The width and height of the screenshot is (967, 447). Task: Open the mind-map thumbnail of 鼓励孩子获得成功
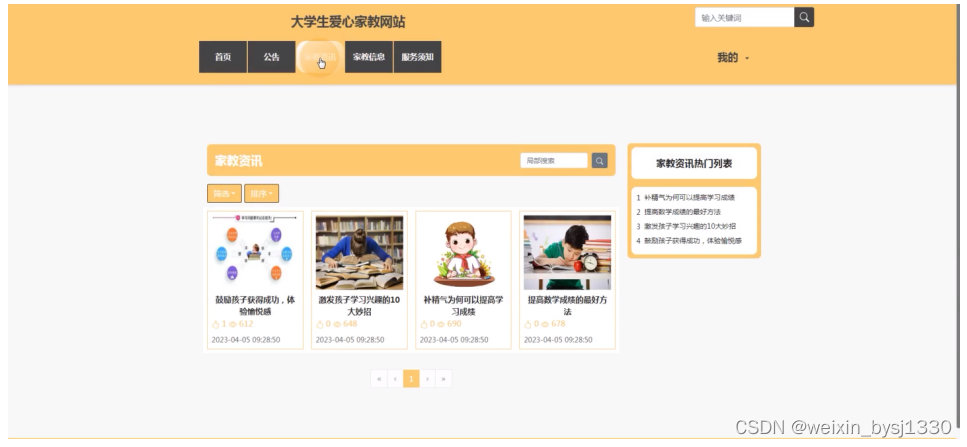254,252
